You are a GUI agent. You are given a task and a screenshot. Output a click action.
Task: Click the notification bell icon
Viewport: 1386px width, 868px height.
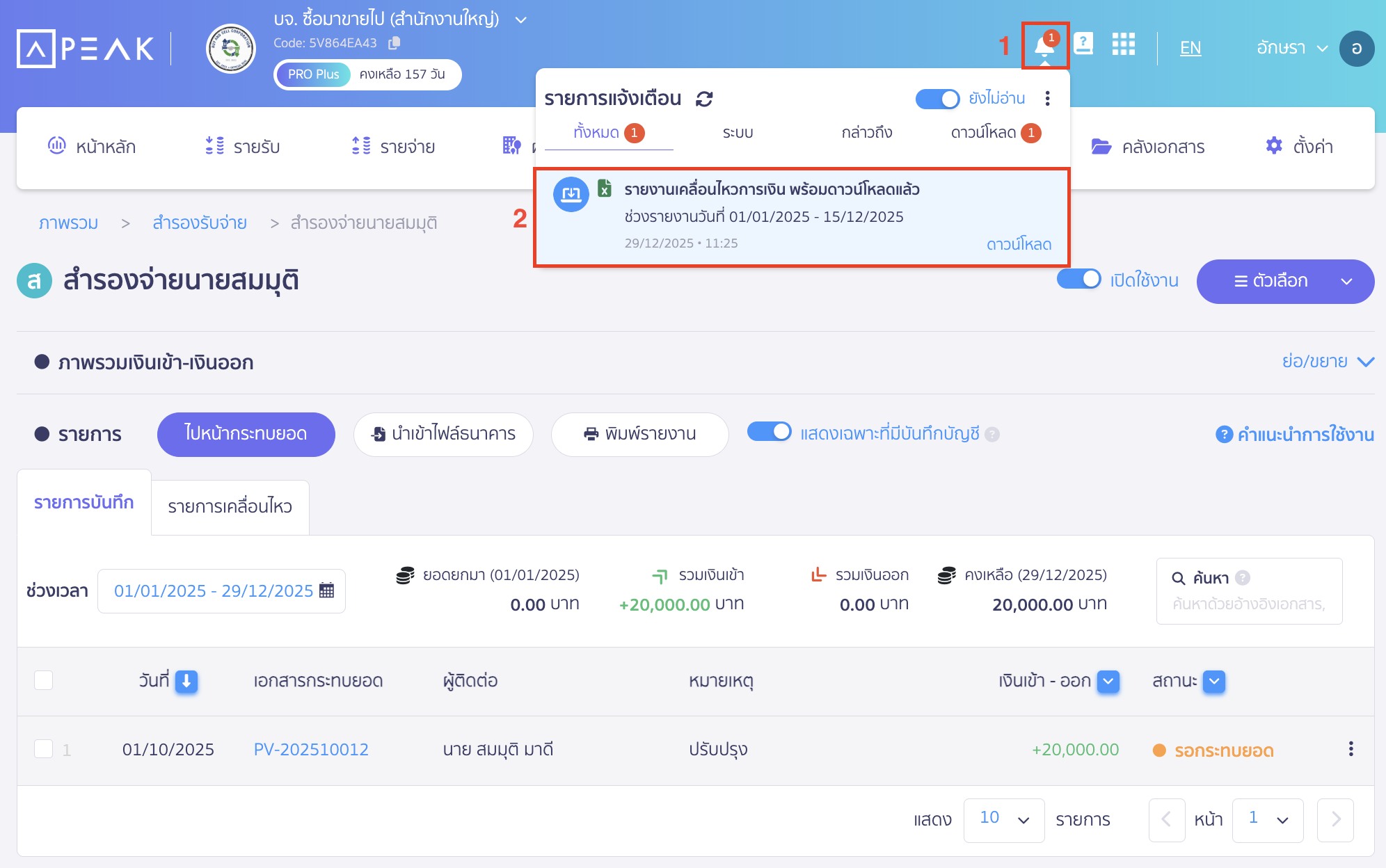pos(1044,47)
